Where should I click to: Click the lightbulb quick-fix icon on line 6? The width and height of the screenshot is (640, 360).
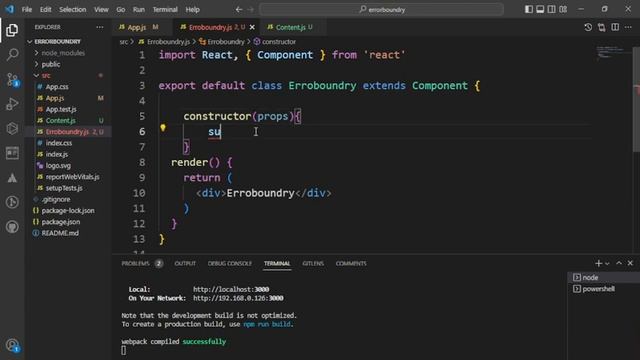click(163, 128)
